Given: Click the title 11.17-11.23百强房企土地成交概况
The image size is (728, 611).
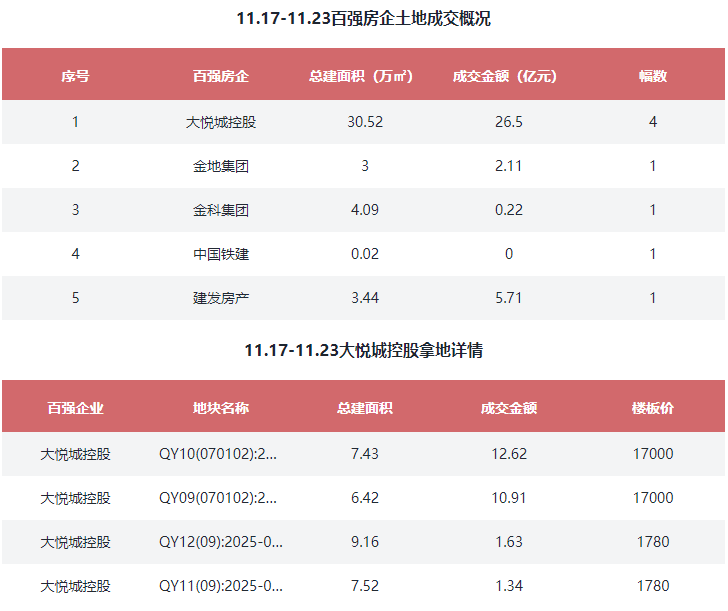Looking at the screenshot, I should [364, 19].
